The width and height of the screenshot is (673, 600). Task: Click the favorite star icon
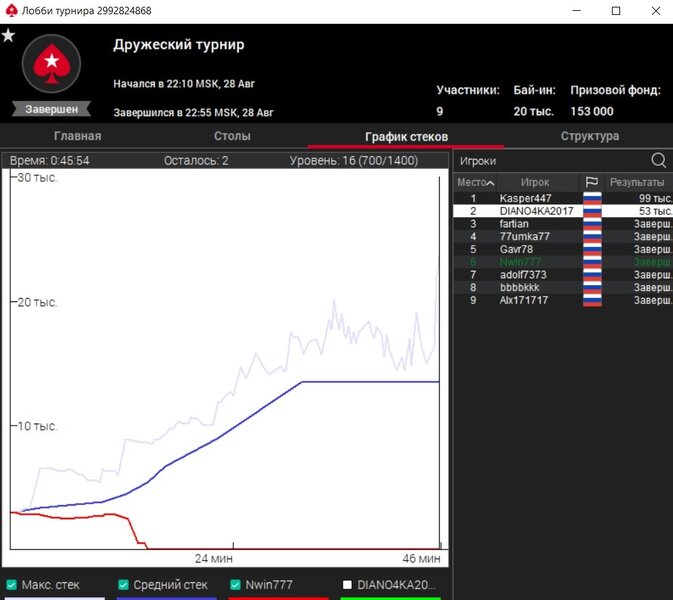[x=9, y=36]
